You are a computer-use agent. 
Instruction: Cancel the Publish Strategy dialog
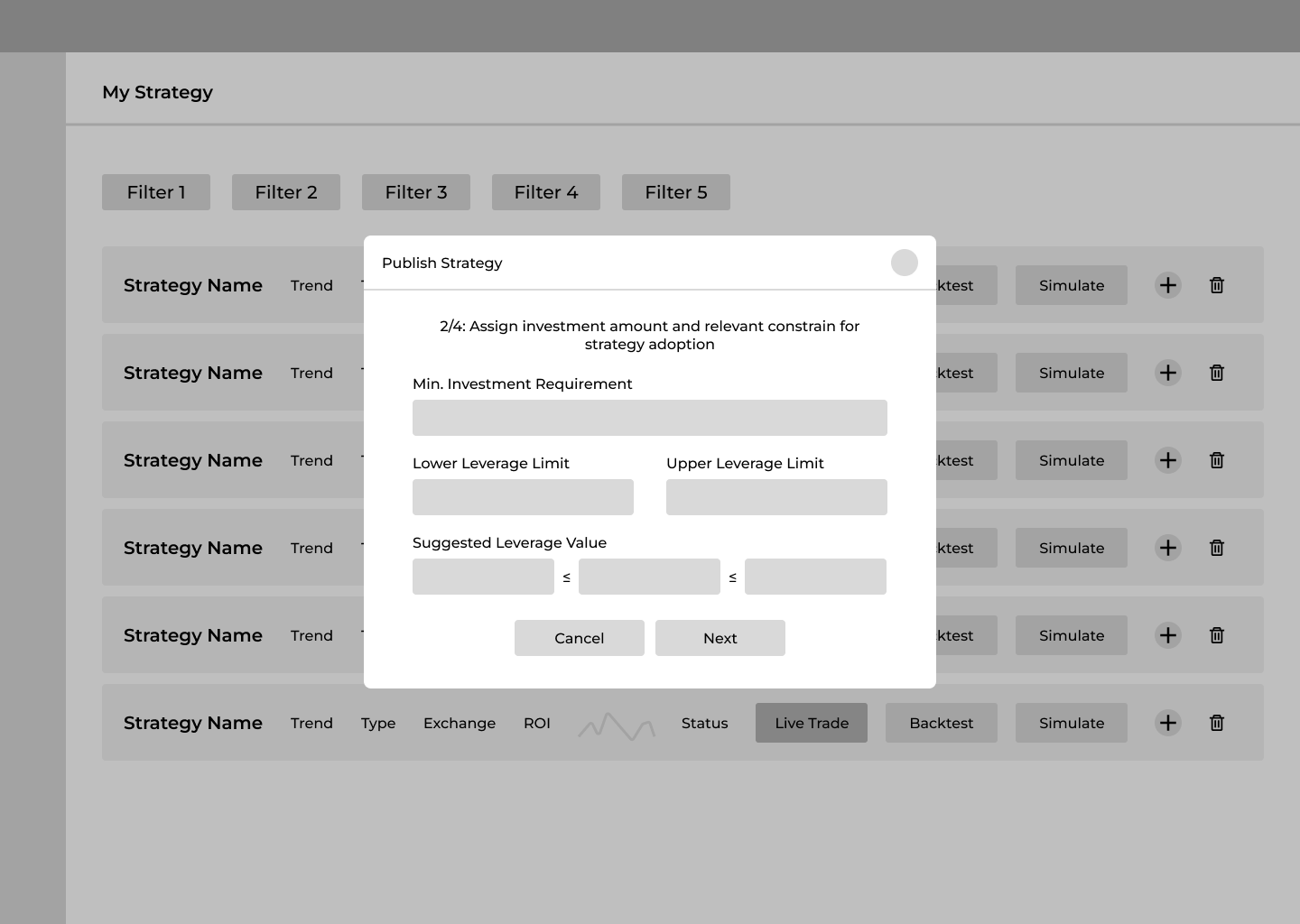[x=579, y=638]
